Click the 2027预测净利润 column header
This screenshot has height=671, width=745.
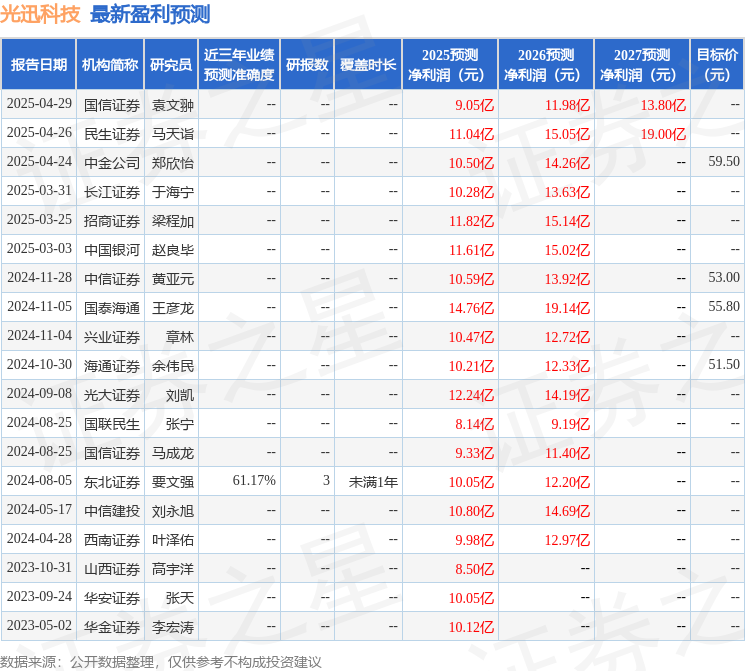pos(642,65)
